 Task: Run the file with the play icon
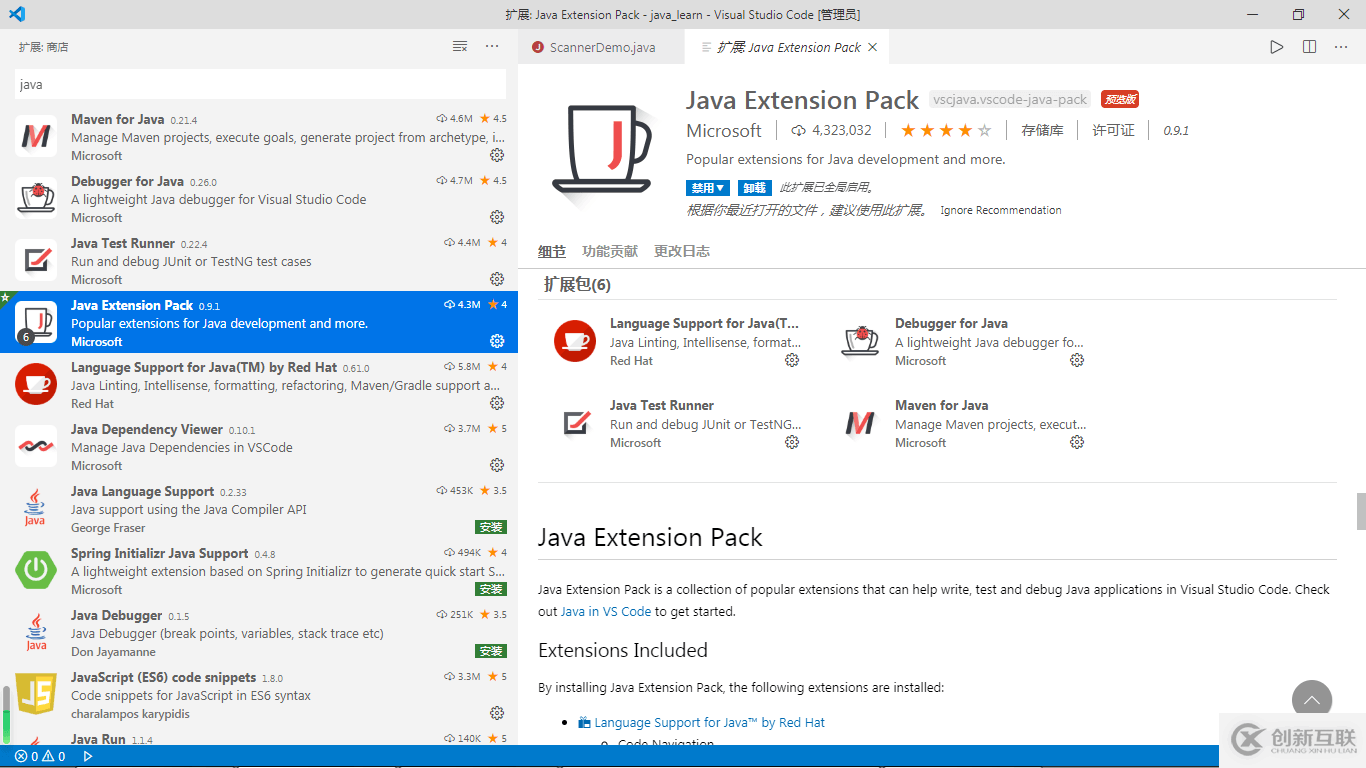tap(1277, 47)
